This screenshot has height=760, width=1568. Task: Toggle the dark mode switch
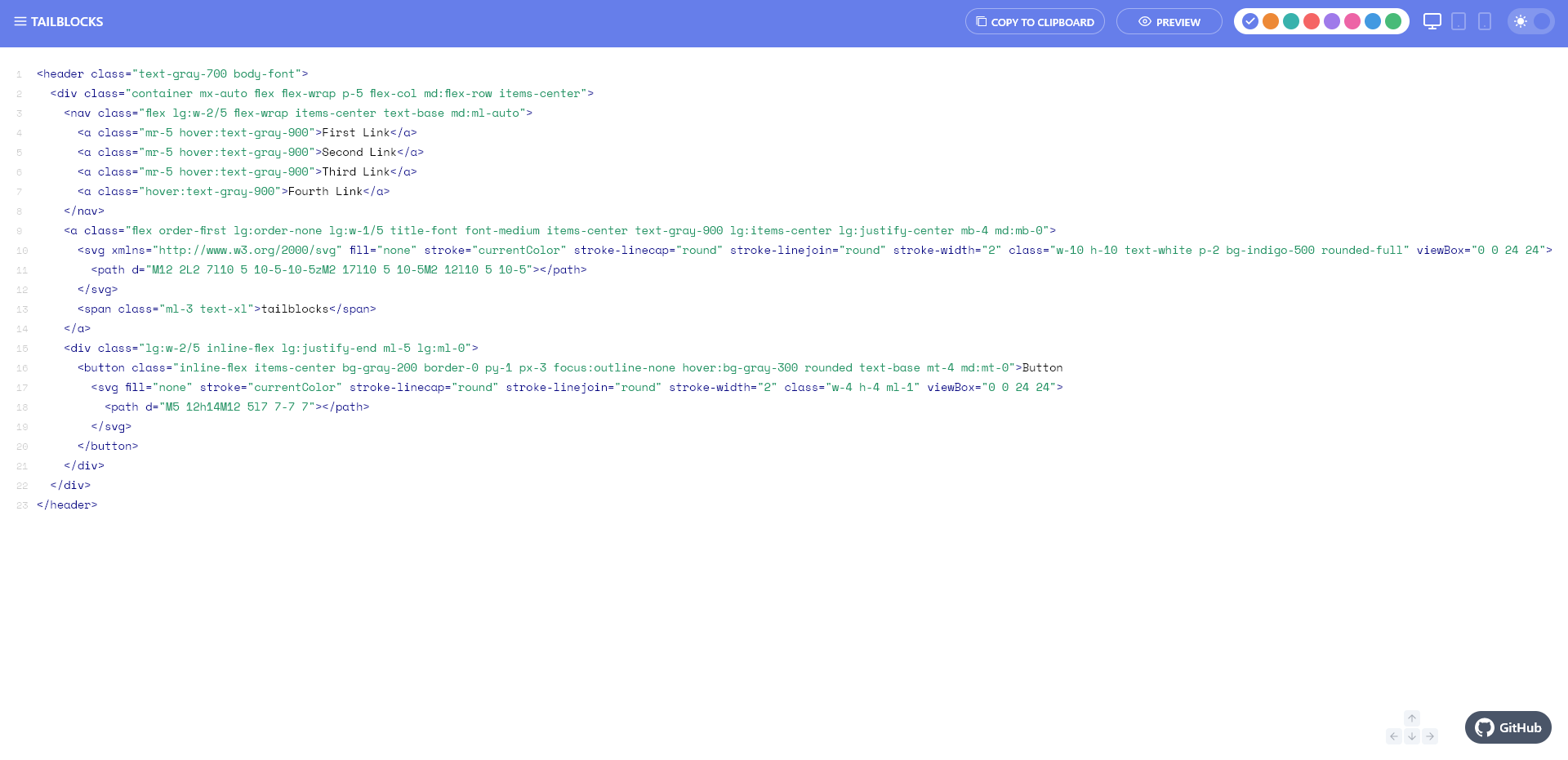[1530, 21]
